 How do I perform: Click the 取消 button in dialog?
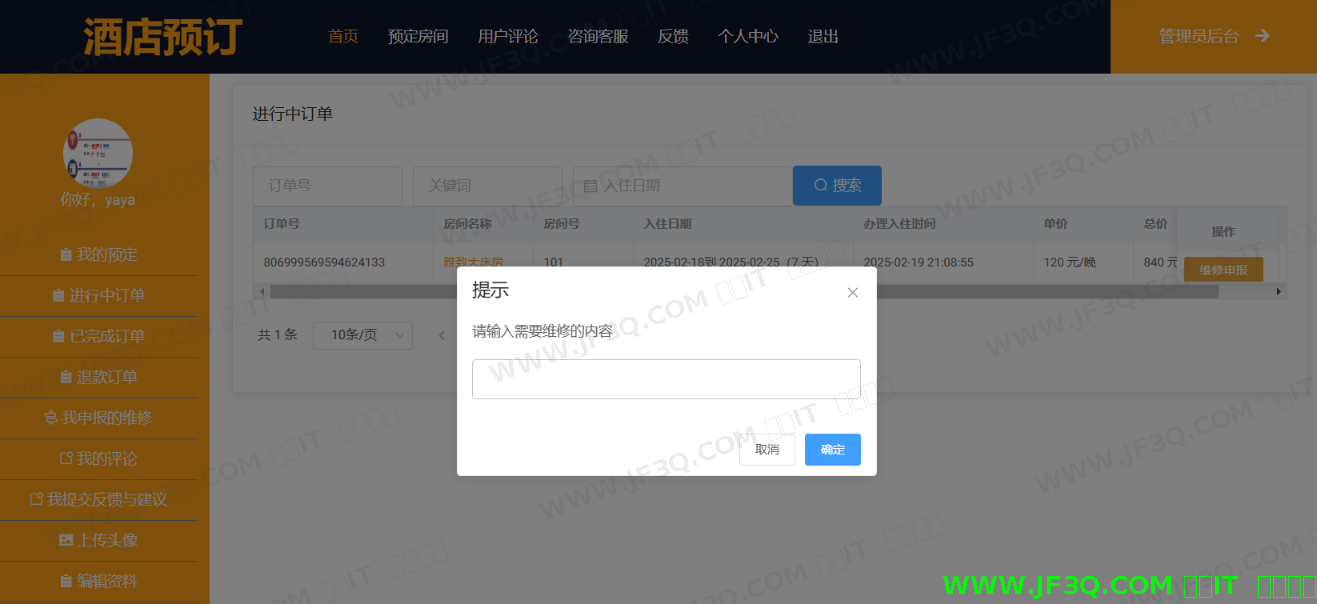pyautogui.click(x=767, y=450)
